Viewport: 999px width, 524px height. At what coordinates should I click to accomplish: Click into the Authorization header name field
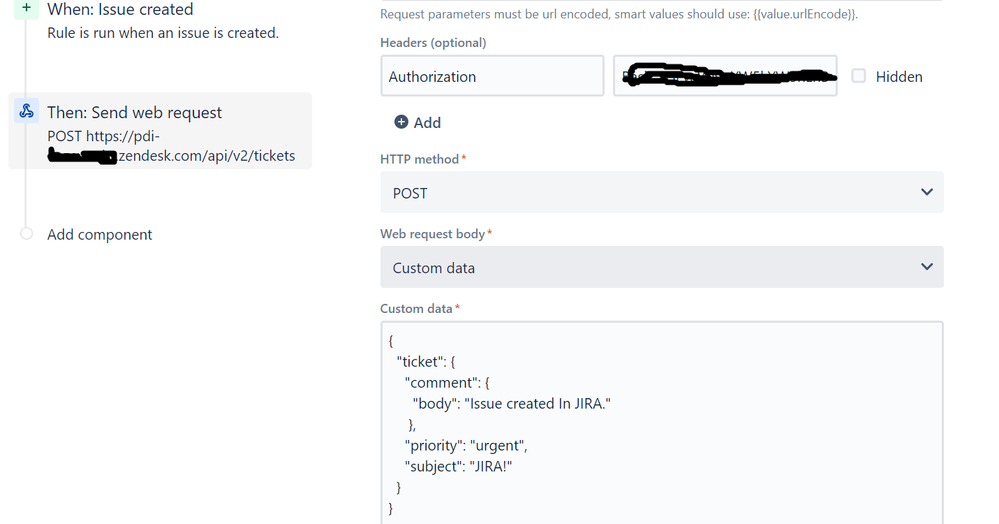click(x=492, y=76)
